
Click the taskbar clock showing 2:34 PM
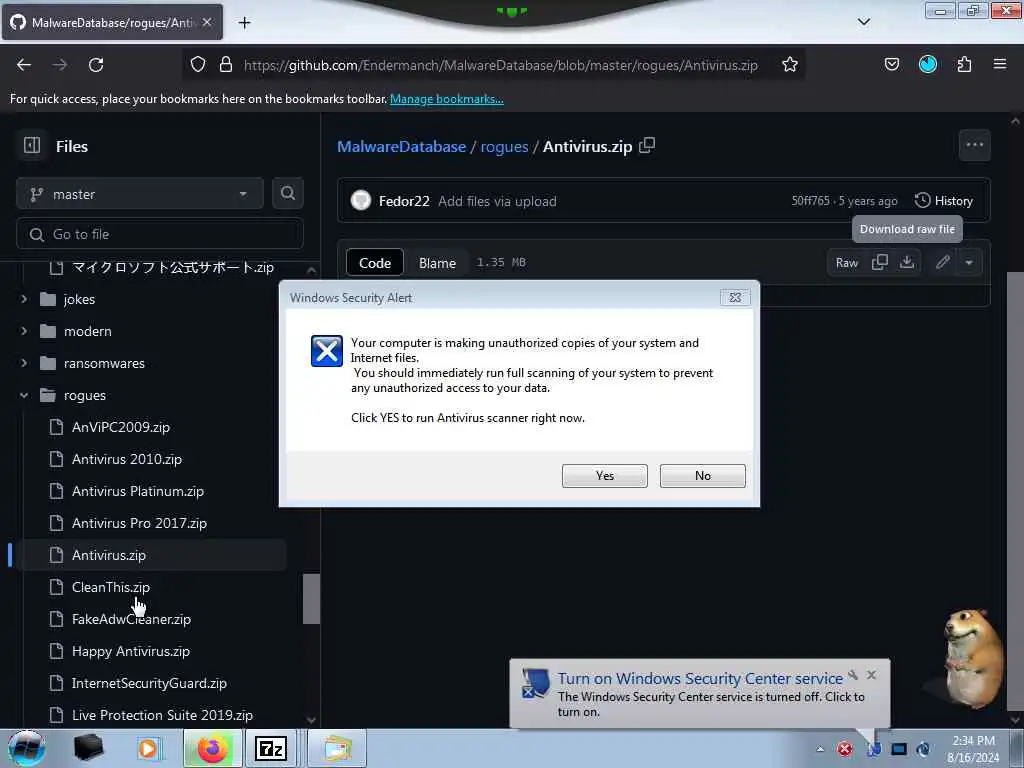pos(973,749)
